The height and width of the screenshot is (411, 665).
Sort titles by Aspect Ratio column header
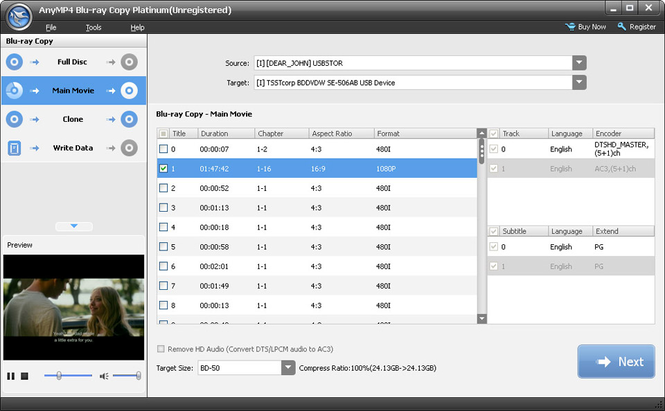tap(341, 134)
